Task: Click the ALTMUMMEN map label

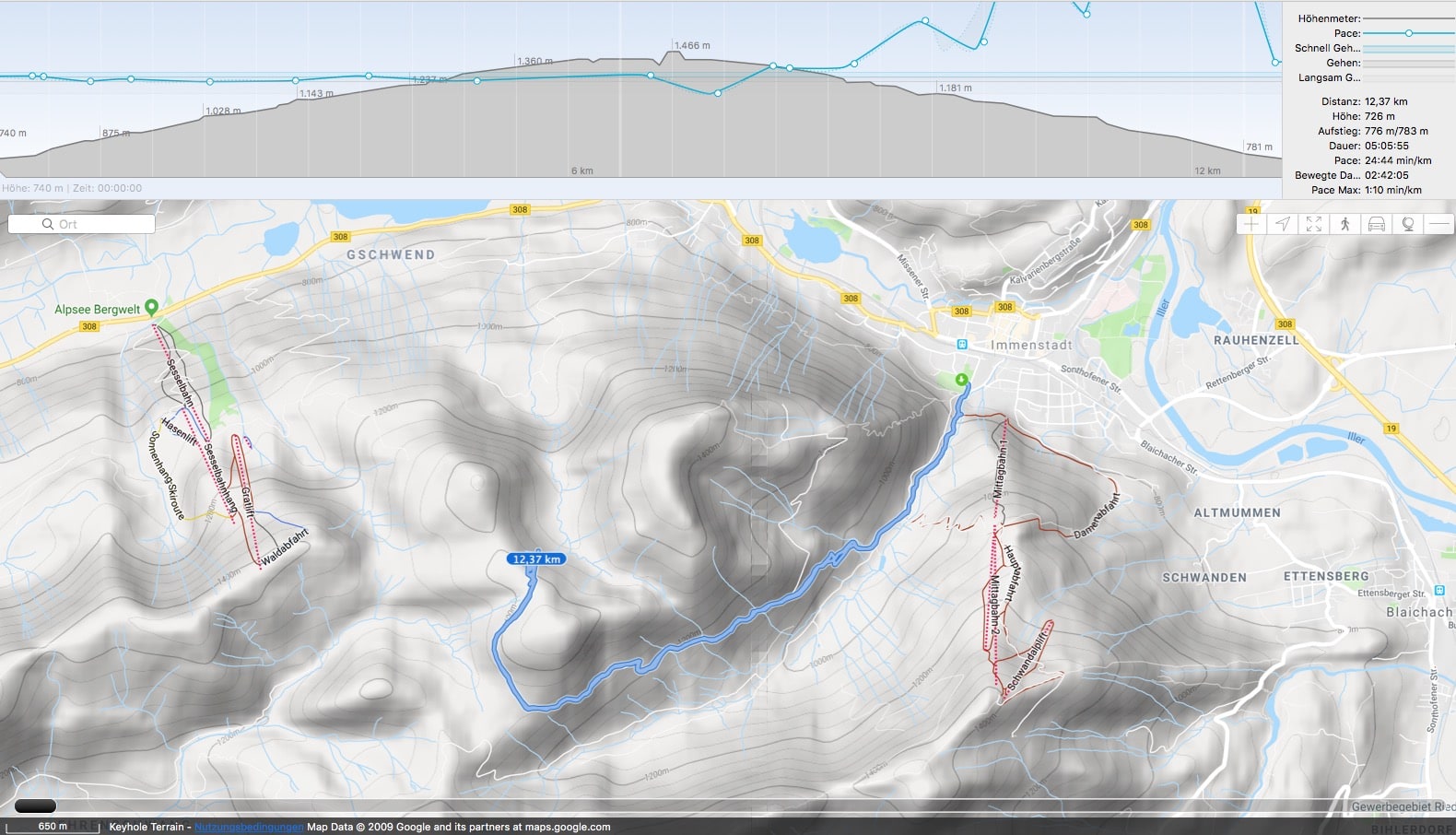Action: point(1237,512)
